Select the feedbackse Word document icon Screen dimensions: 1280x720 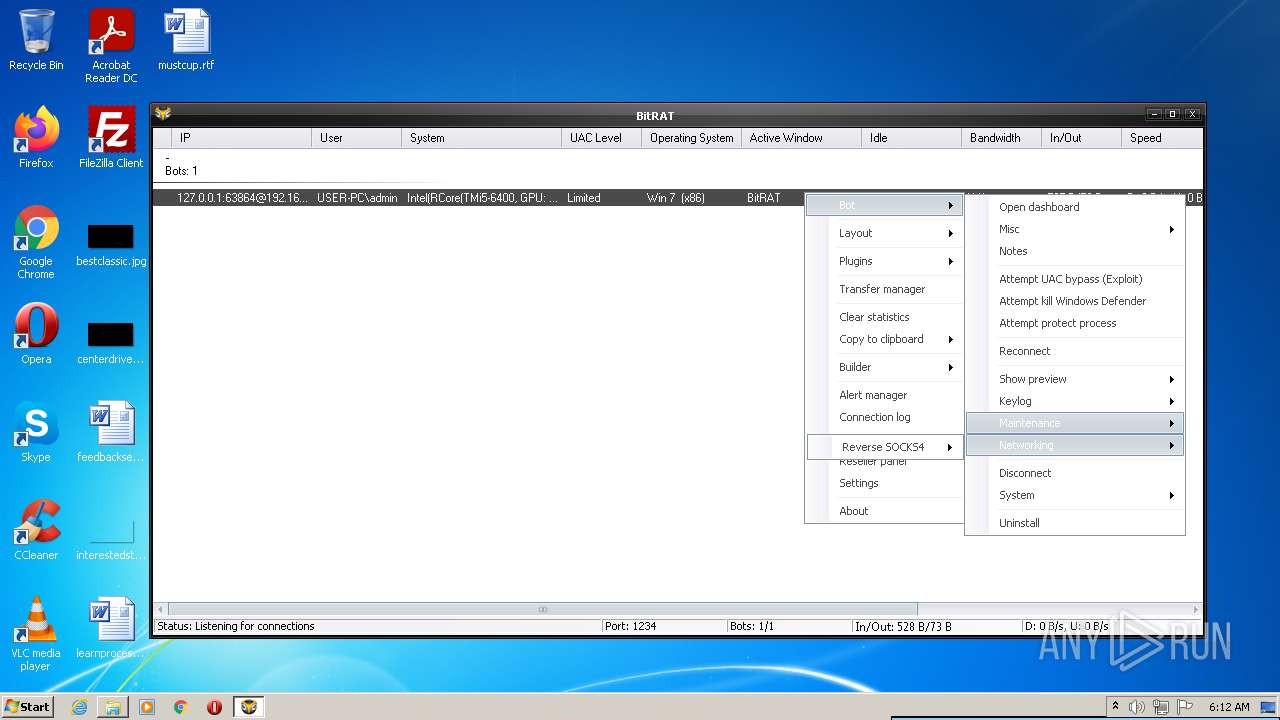coord(111,432)
